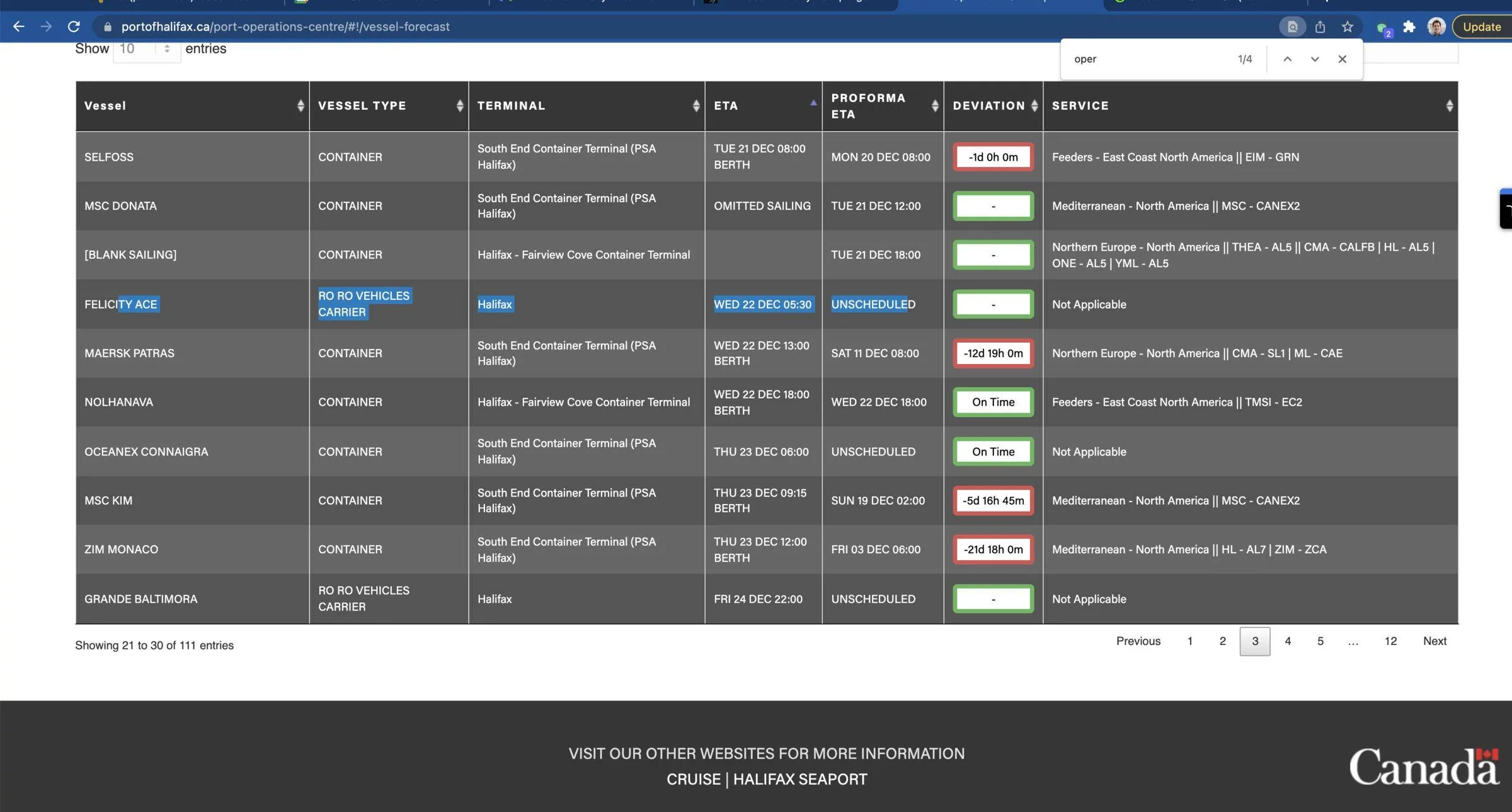
Task: Reload the vessel forecast page
Action: [74, 26]
